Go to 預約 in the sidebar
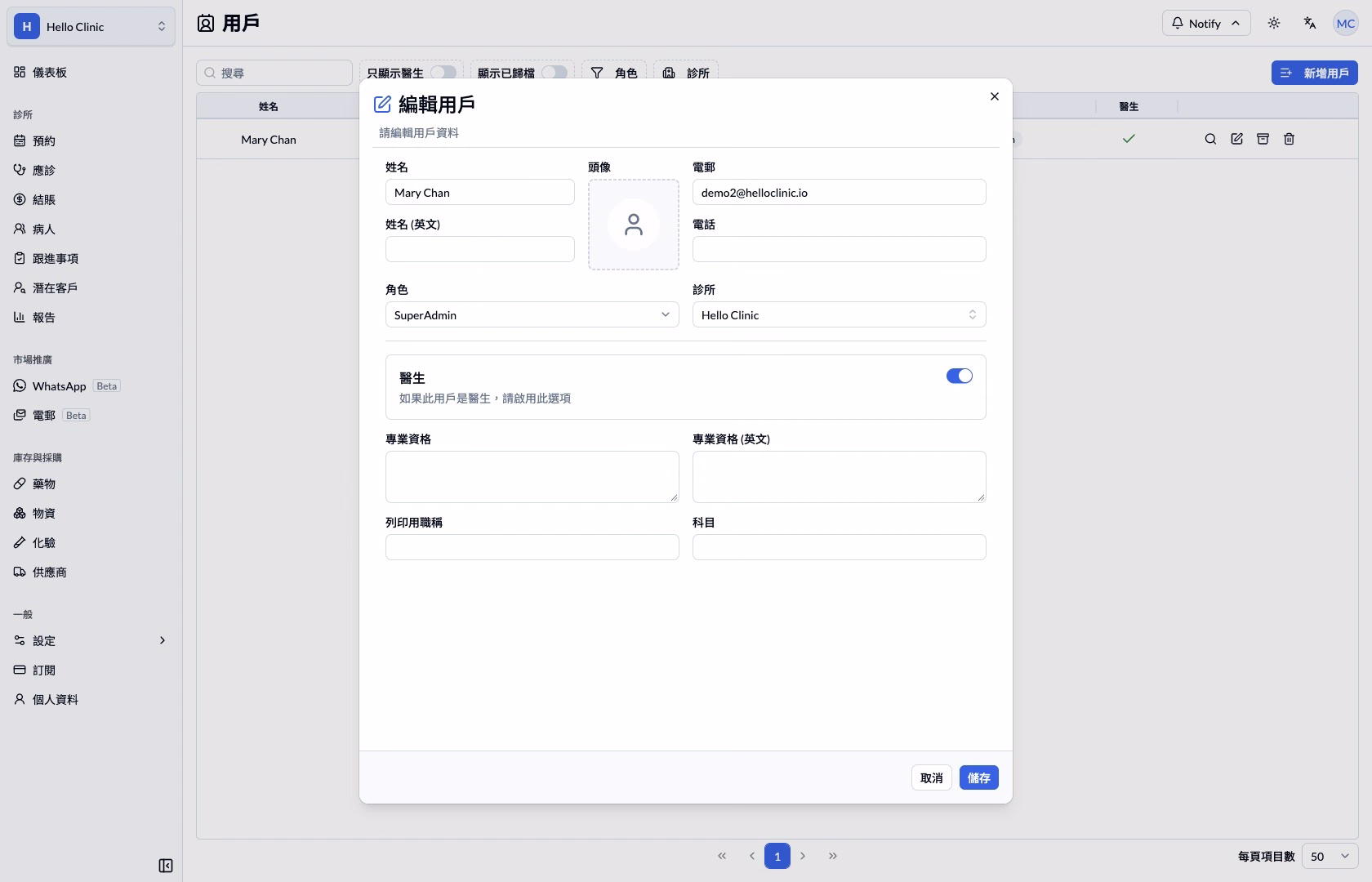Screen dimensions: 1372x882 click(x=91, y=140)
